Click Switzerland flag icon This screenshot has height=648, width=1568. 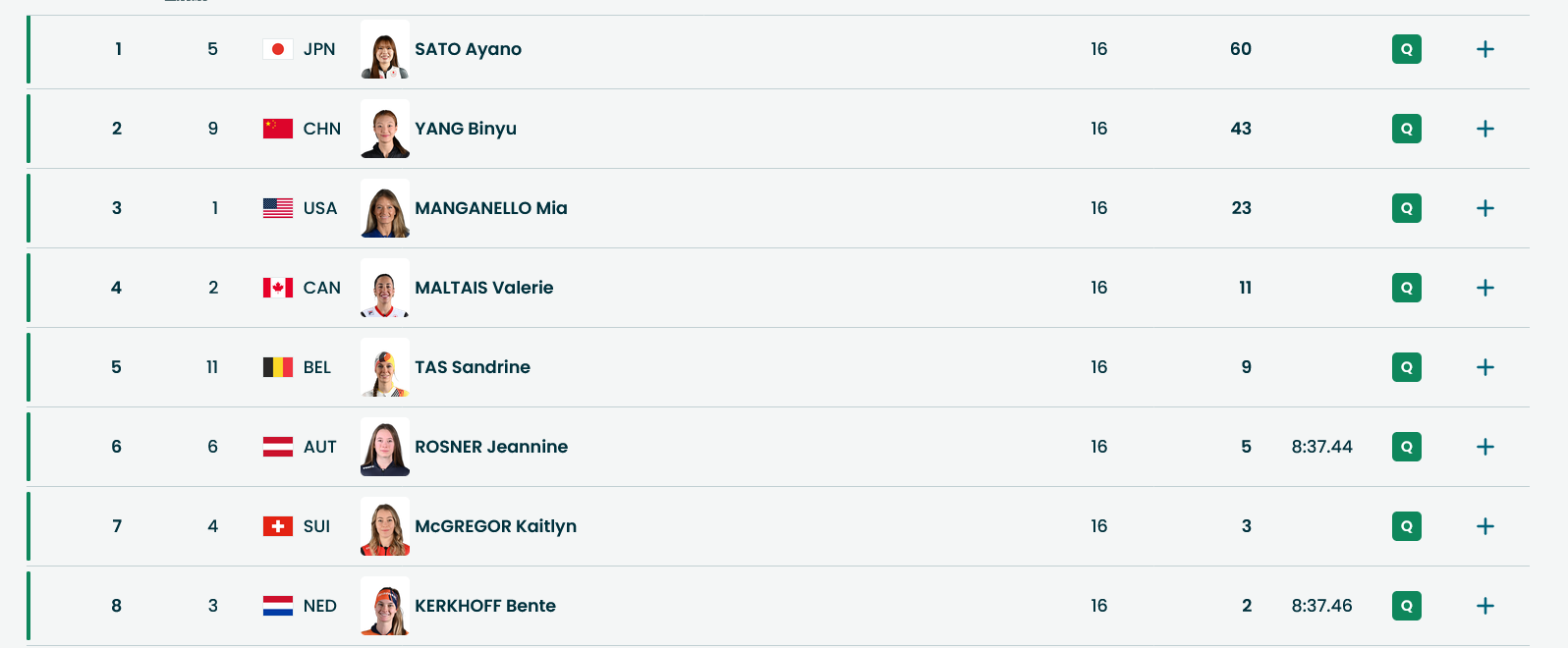click(x=278, y=526)
